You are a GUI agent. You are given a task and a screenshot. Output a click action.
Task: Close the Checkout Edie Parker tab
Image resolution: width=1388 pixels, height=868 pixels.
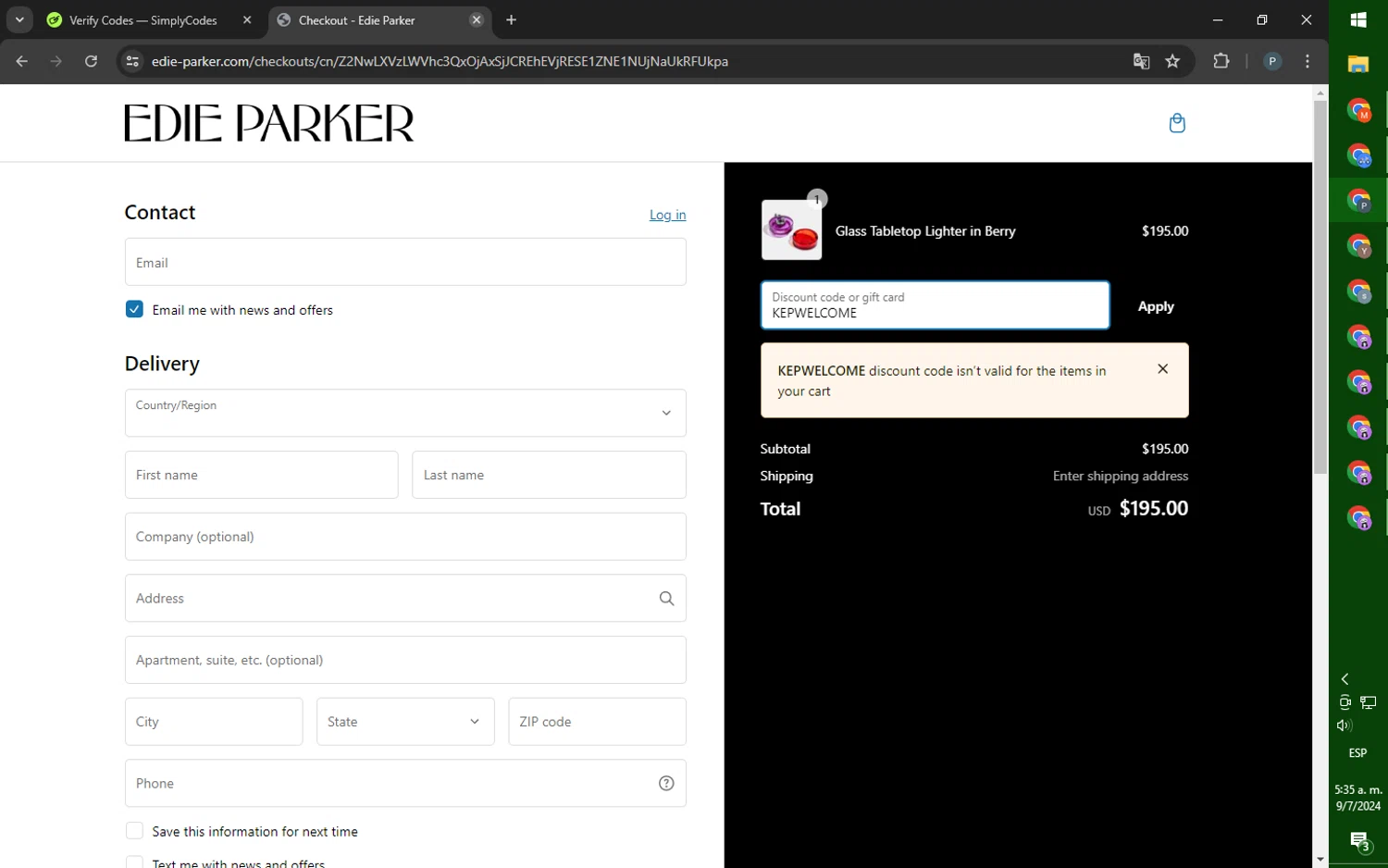(x=477, y=20)
